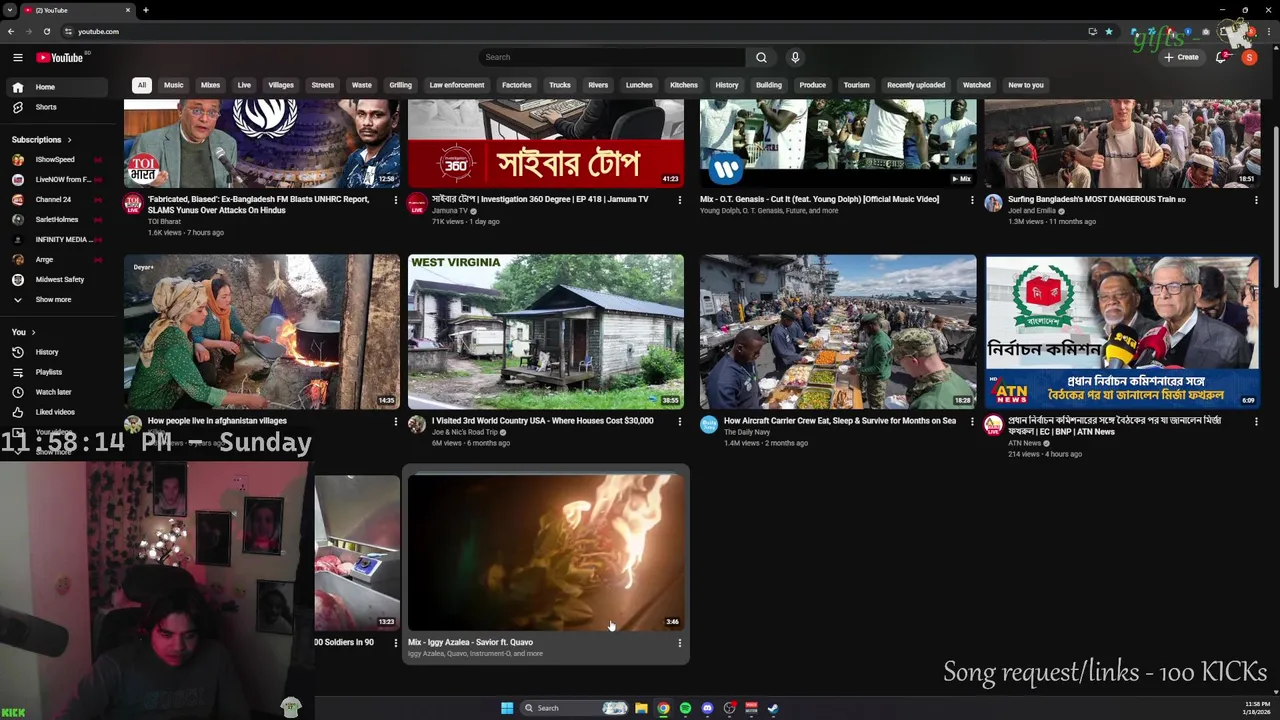Open options for Jamuna TV investigation video

point(680,200)
